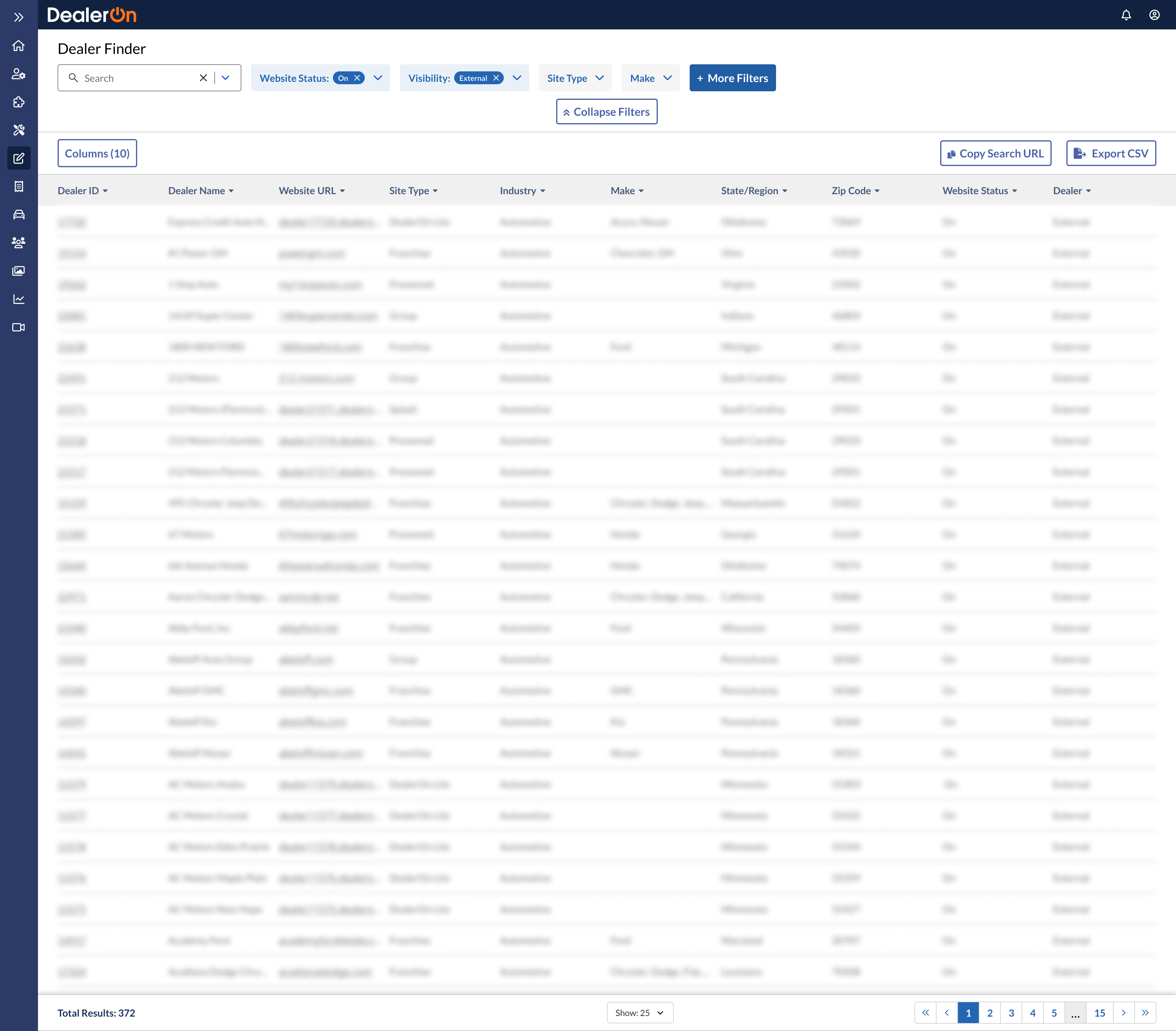Open the user account profile icon
This screenshot has width=1176, height=1031.
coord(1154,15)
